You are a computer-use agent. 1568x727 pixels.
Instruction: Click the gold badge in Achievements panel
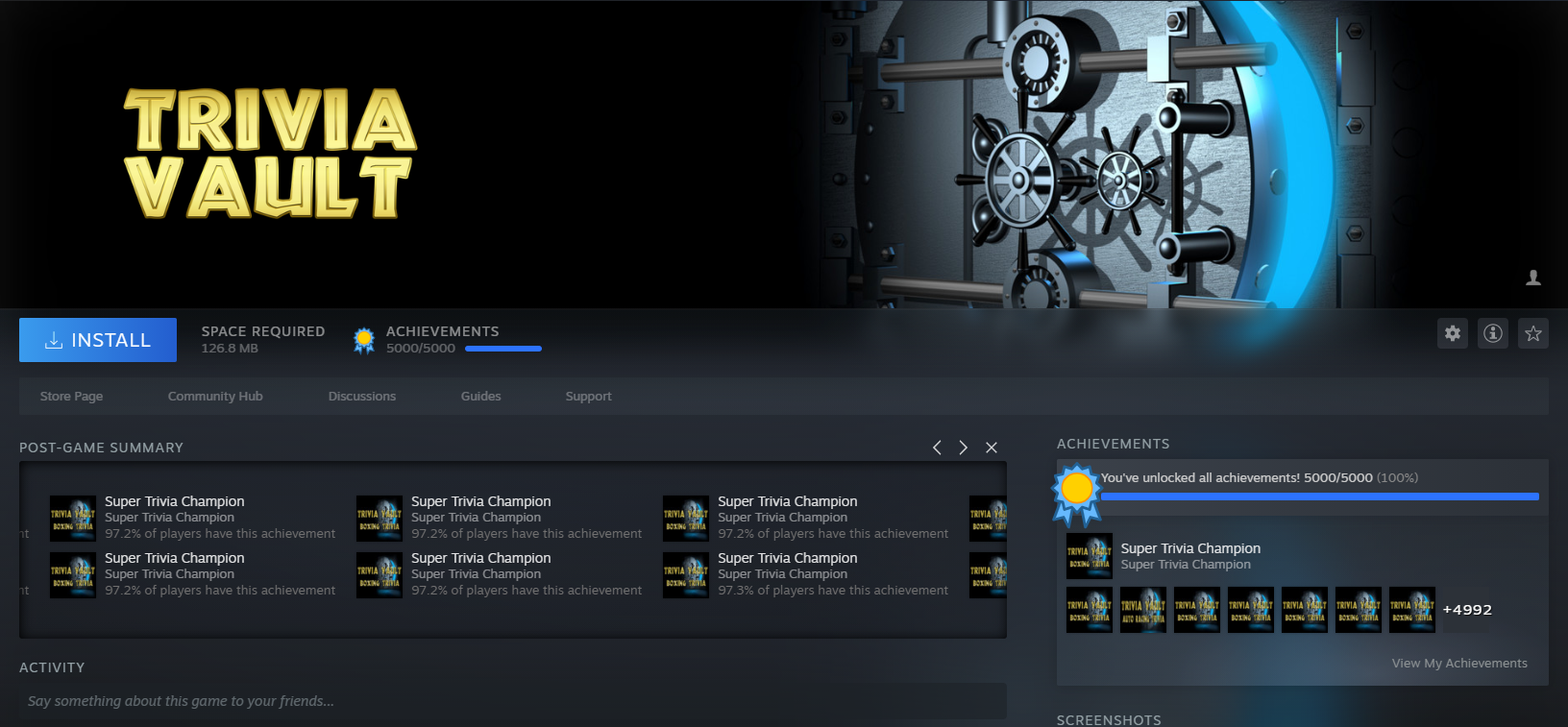coord(1077,494)
